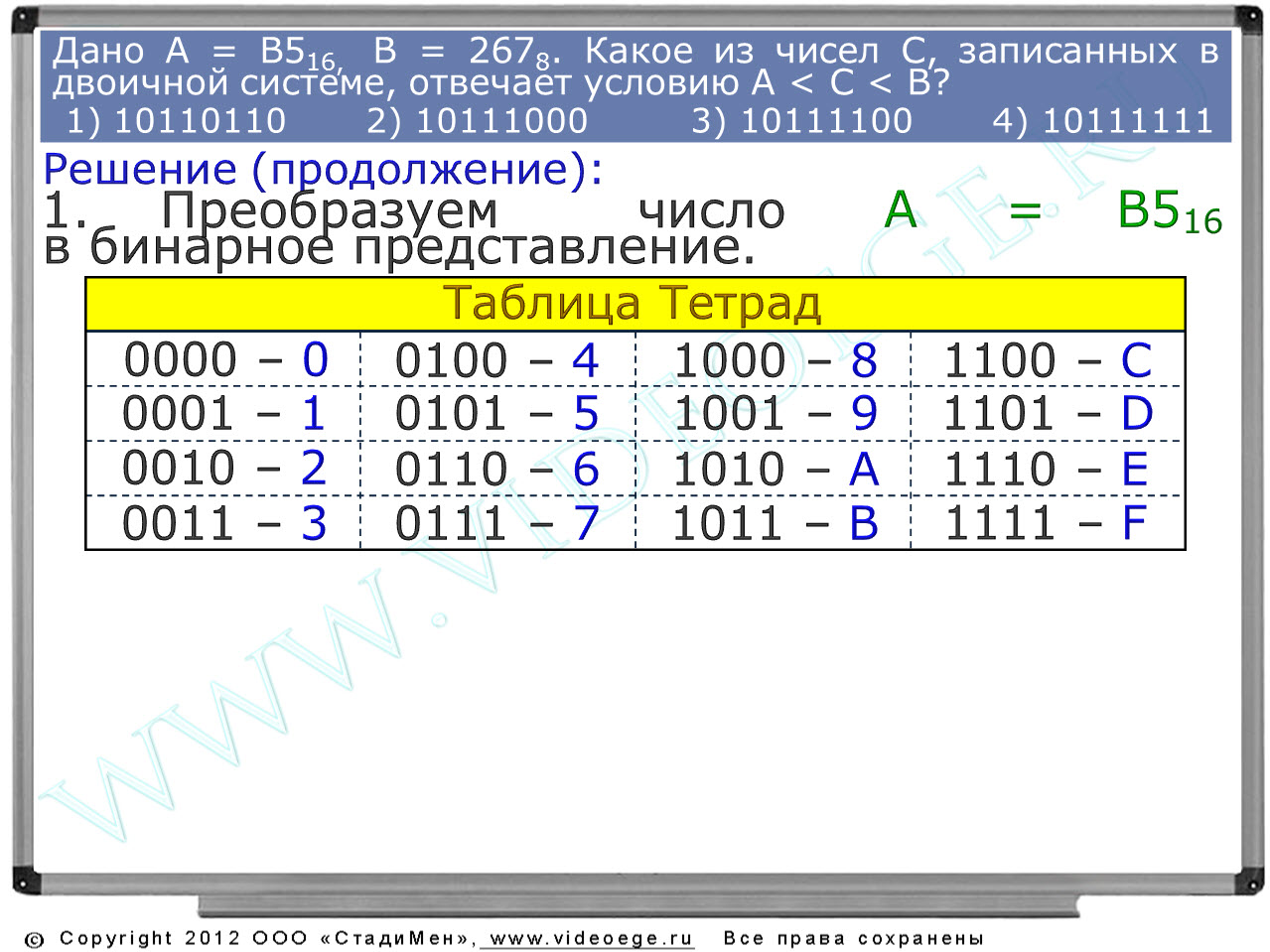The width and height of the screenshot is (1270, 952).
Task: Click table cell '1001 – 9'
Action: pos(774,413)
